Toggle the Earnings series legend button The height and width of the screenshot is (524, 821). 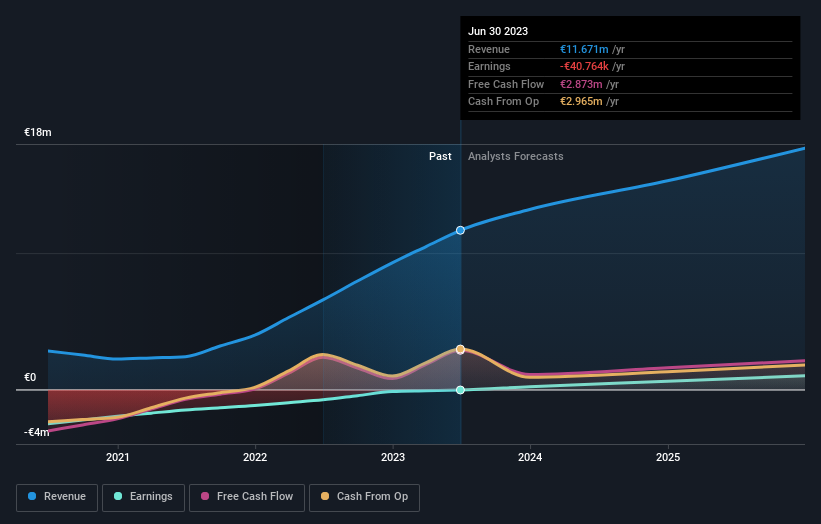tap(143, 497)
